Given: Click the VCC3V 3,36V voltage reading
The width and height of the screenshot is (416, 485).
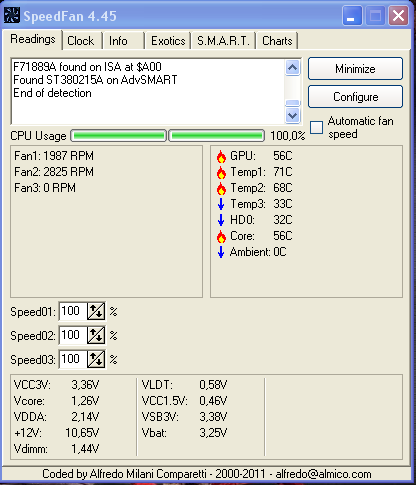Looking at the screenshot, I should pyautogui.click(x=56, y=385).
